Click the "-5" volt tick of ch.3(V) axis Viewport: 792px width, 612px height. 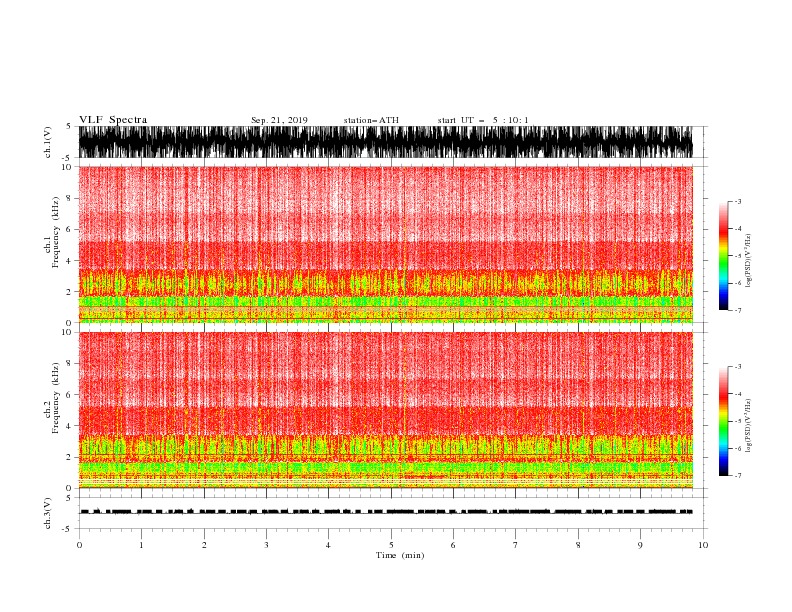[x=68, y=529]
